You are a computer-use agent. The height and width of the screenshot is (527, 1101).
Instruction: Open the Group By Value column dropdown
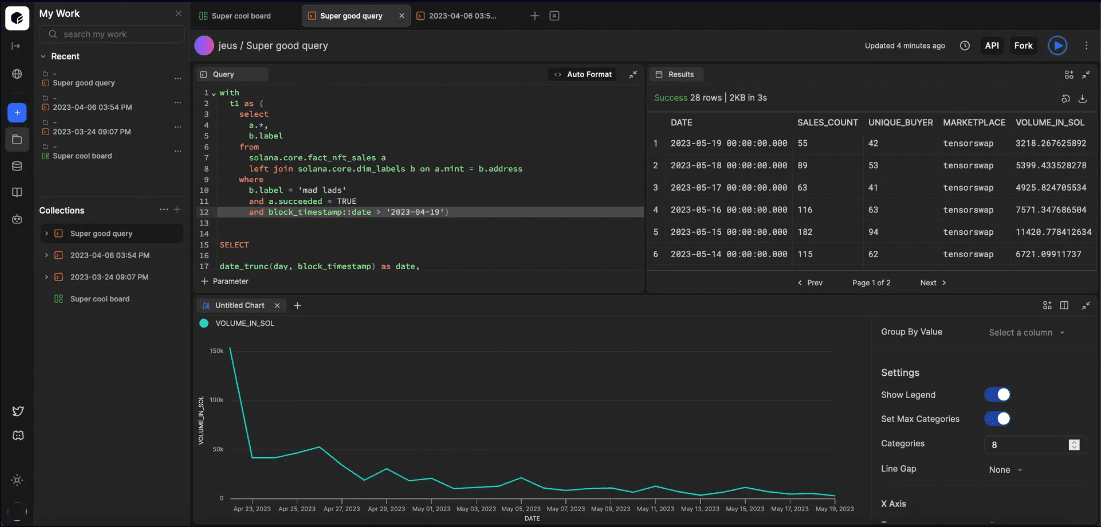1027,332
